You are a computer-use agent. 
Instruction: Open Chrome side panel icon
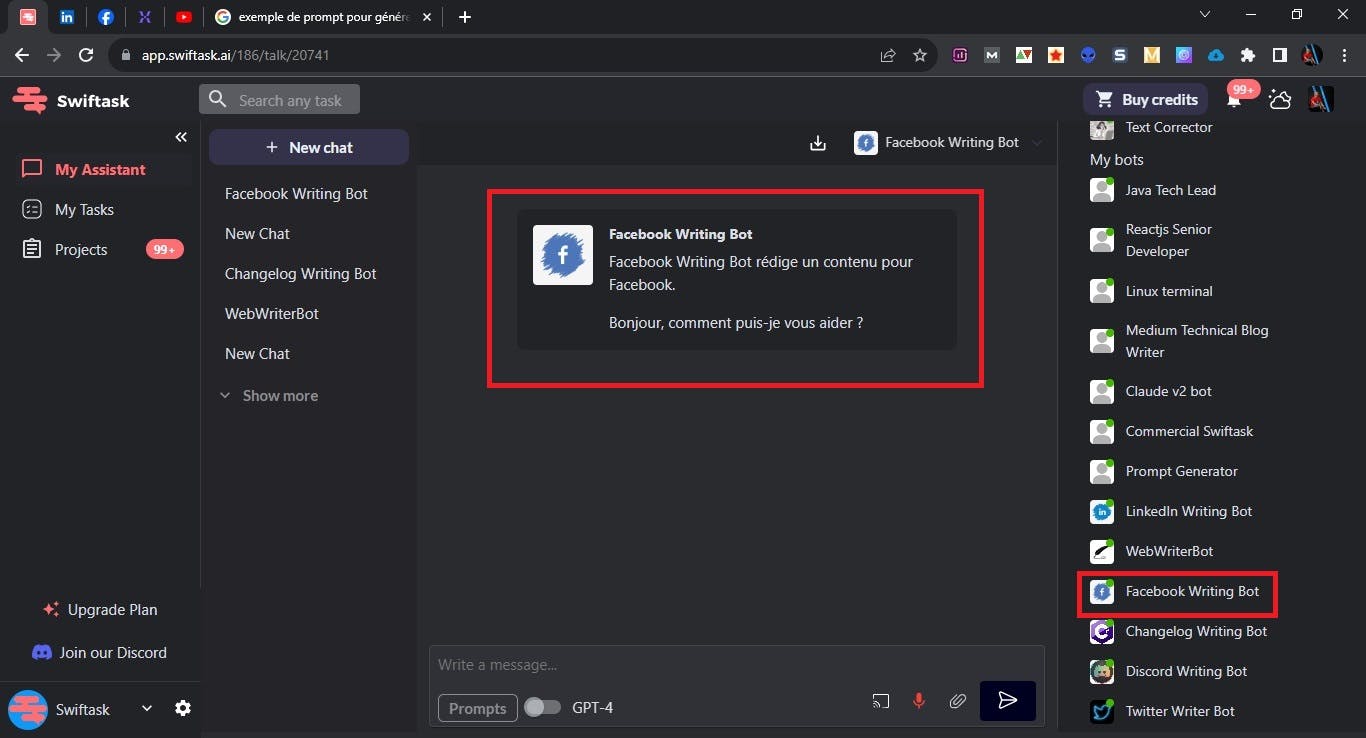tap(1279, 56)
